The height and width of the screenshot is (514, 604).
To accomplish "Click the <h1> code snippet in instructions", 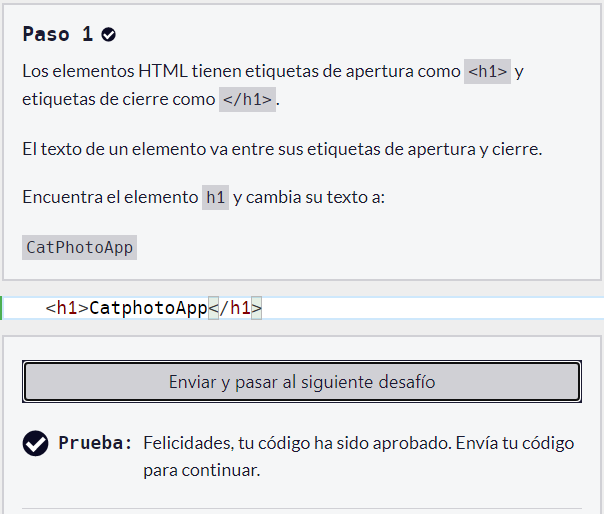I will [x=487, y=72].
